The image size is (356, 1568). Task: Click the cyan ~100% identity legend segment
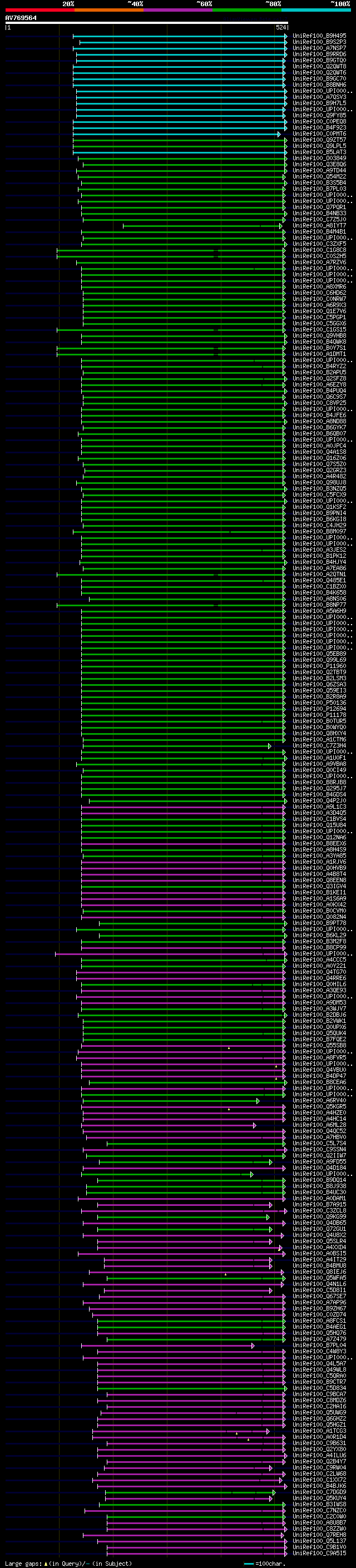316,10
